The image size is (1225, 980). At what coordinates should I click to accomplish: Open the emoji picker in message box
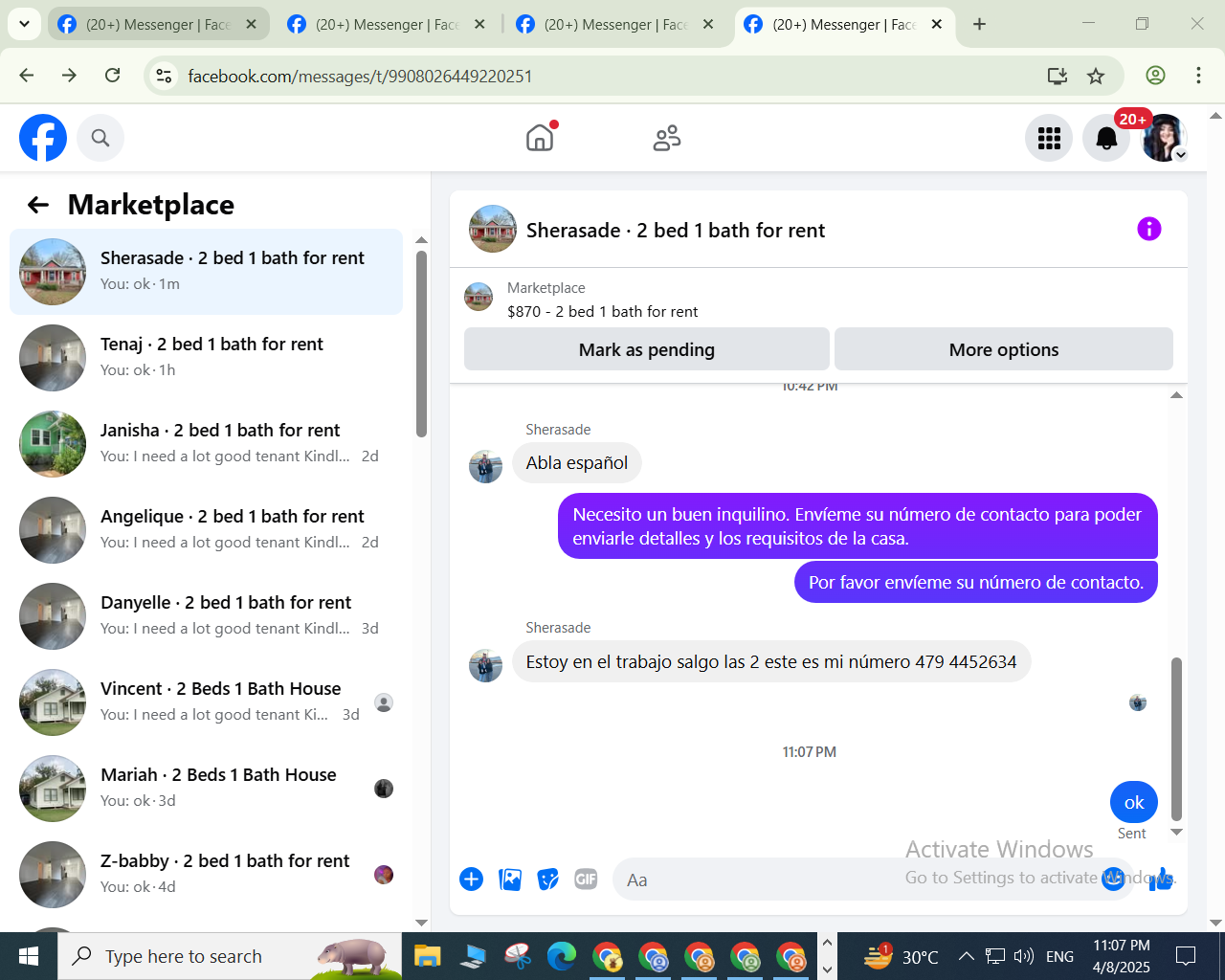1113,879
